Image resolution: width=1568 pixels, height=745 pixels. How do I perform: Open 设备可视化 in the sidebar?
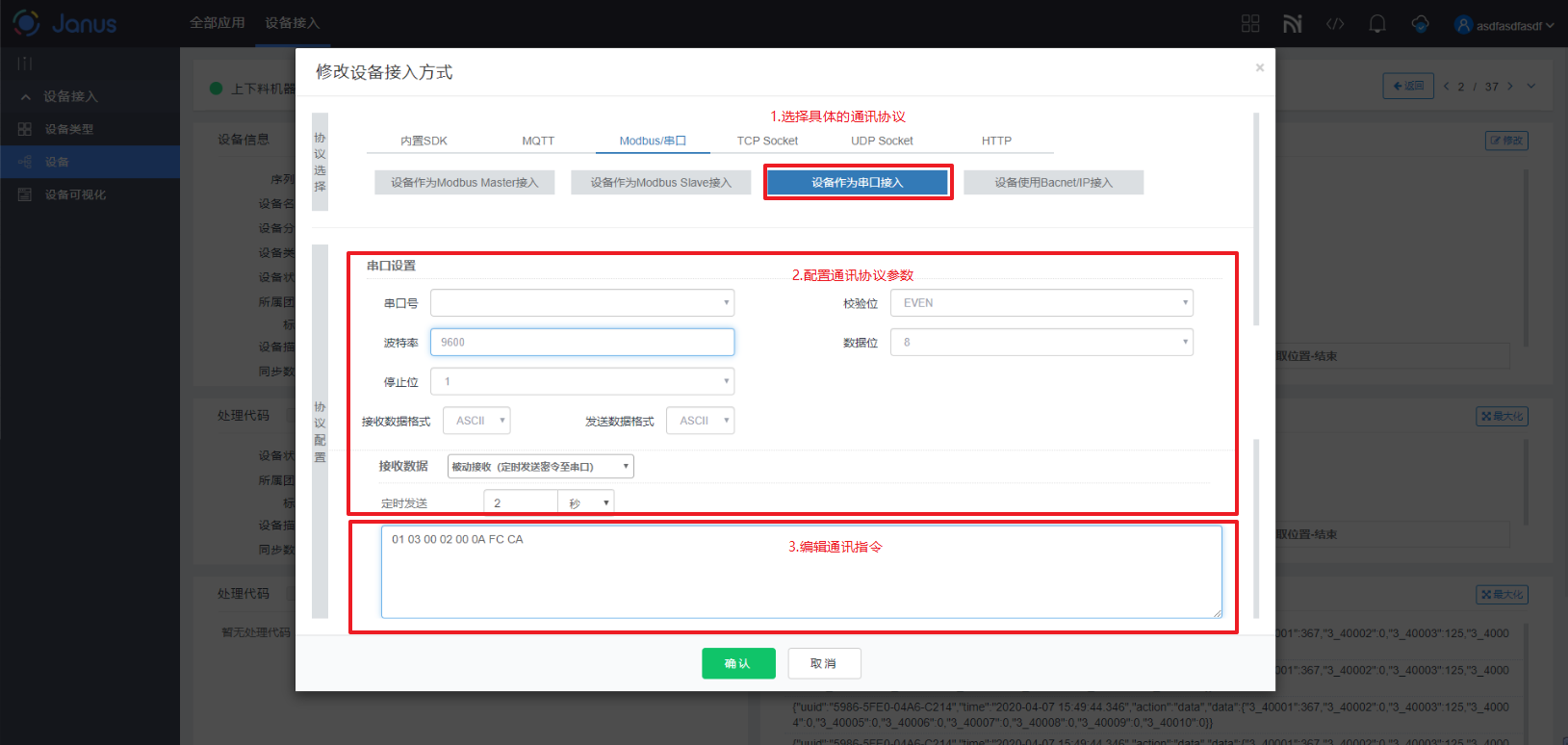tap(90, 194)
